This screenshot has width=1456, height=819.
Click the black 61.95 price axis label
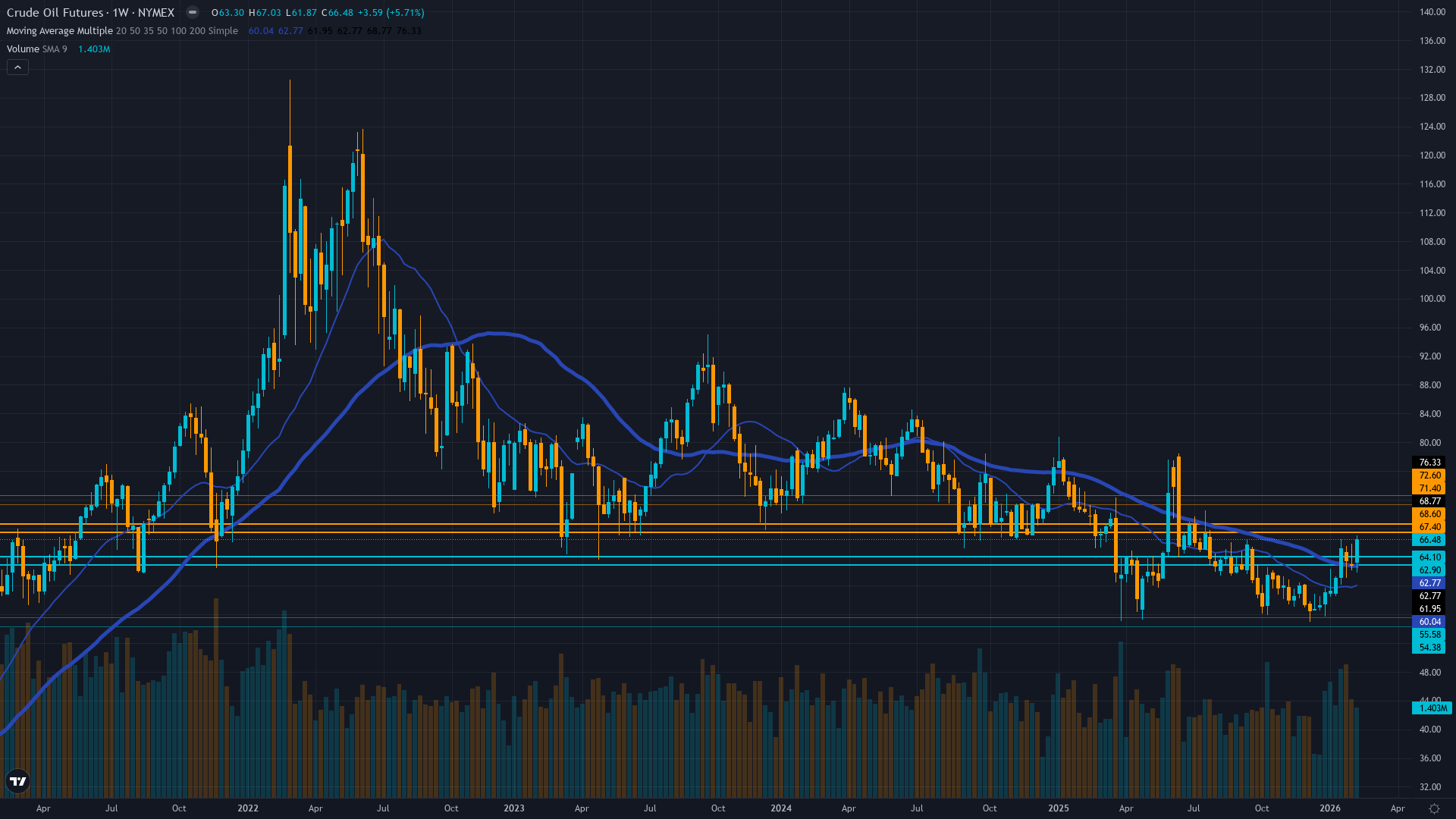[1429, 609]
